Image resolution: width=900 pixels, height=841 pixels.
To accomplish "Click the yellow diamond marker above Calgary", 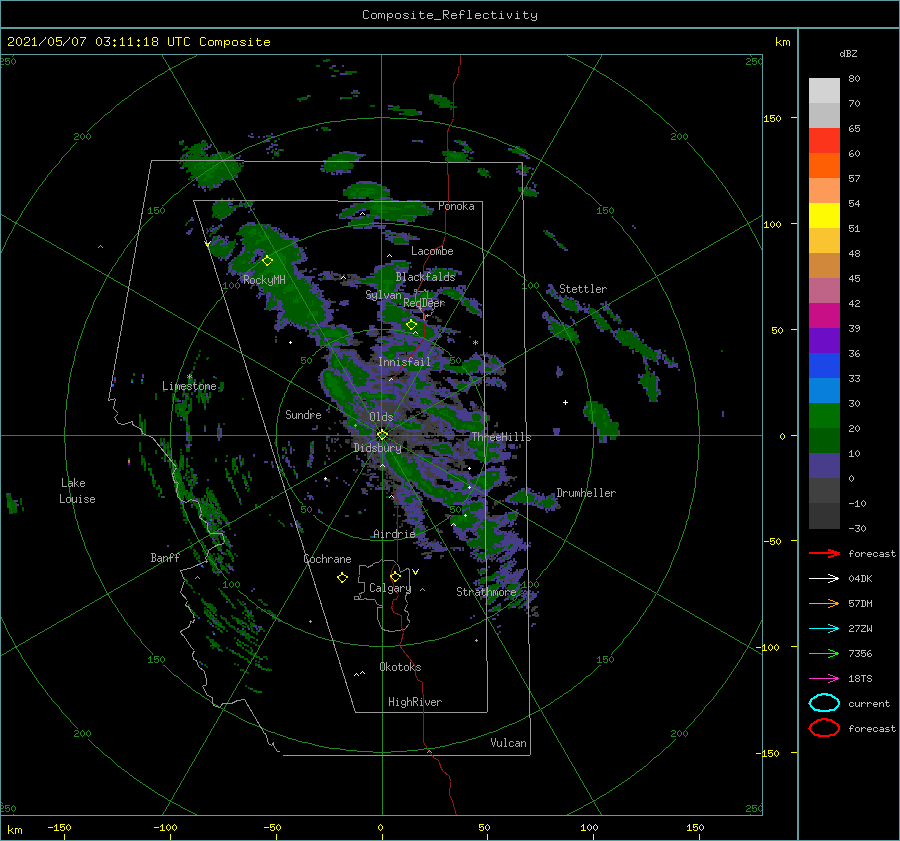I will click(395, 576).
